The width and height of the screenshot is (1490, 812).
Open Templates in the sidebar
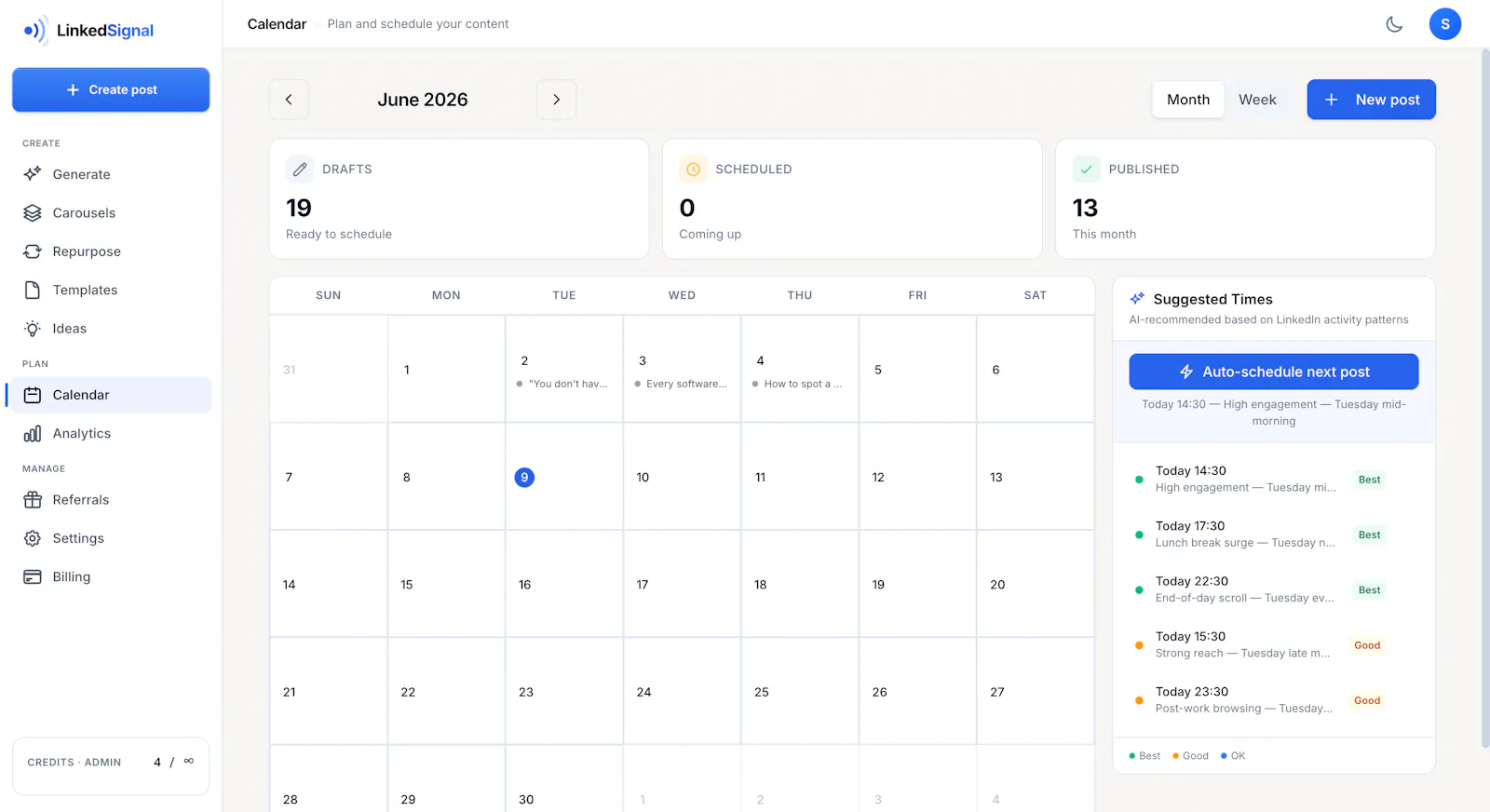pos(109,291)
